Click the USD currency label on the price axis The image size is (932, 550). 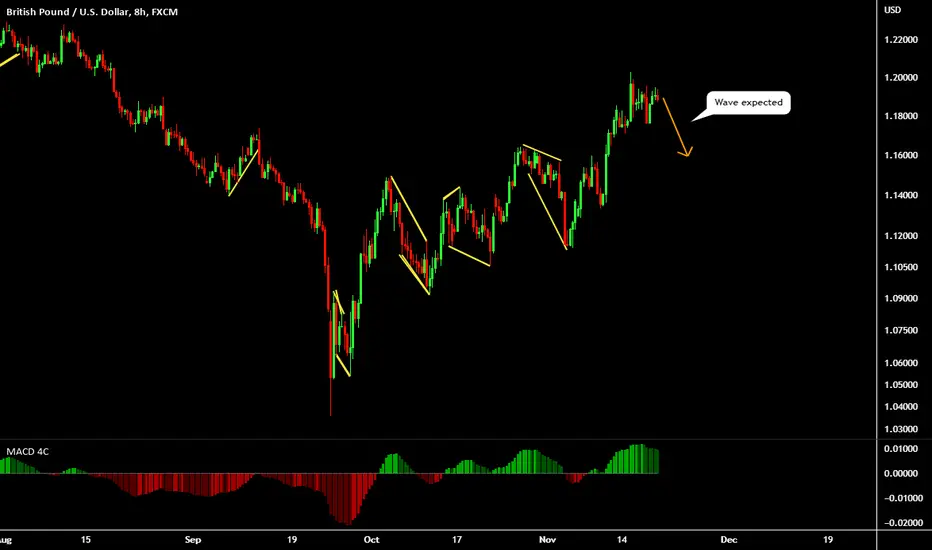pos(892,10)
